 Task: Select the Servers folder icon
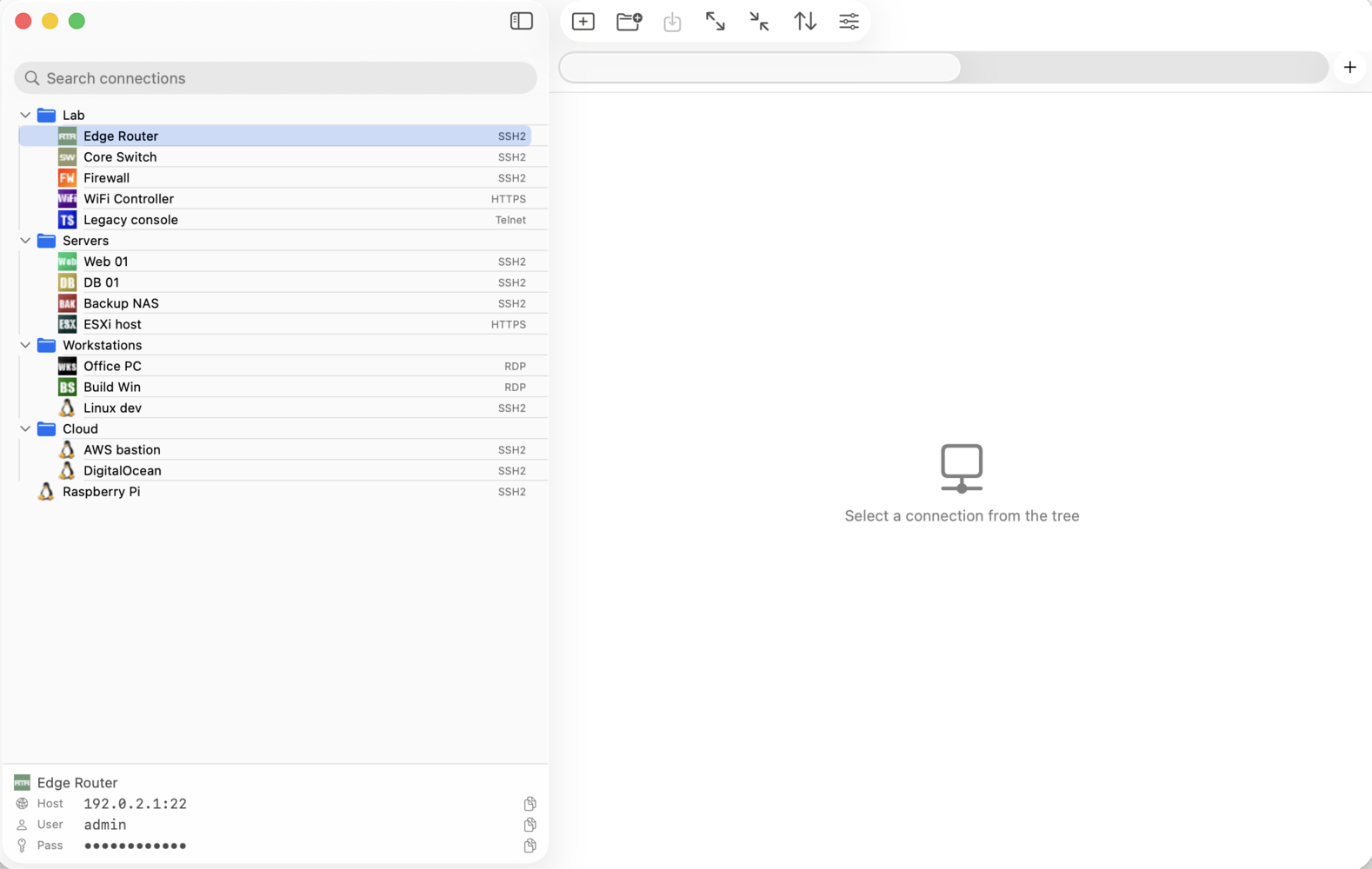47,241
